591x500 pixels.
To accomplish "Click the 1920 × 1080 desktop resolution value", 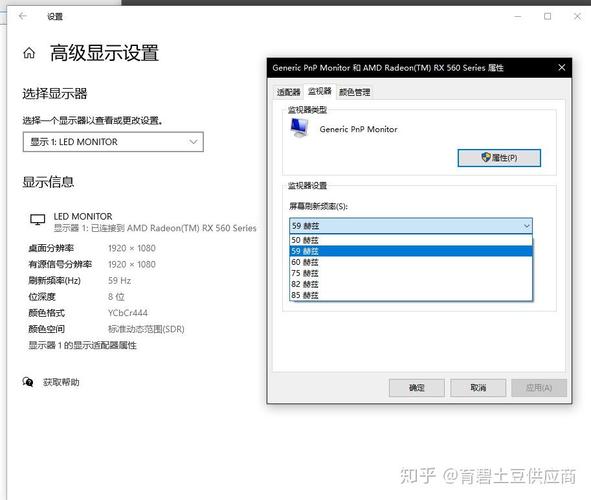I will (x=132, y=248).
